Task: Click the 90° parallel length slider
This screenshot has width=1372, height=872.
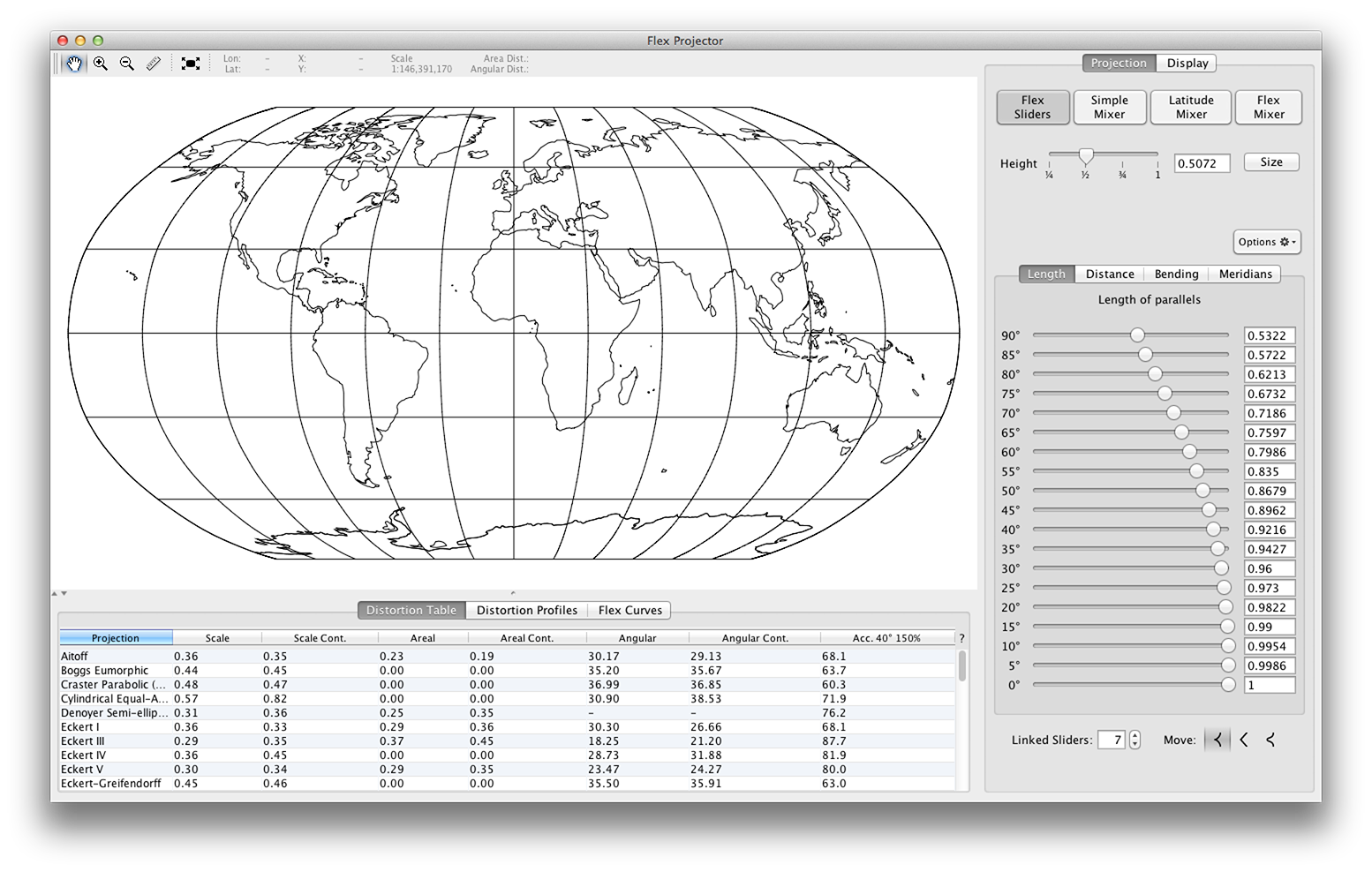Action: [1130, 335]
